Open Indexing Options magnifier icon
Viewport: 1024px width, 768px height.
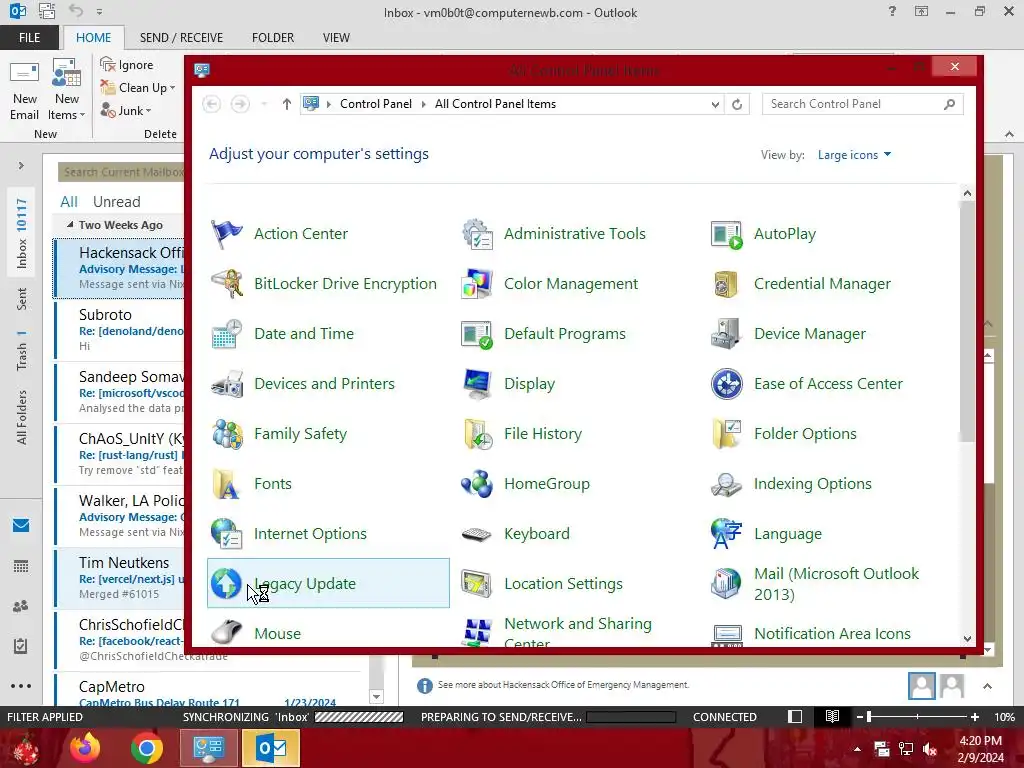click(726, 484)
